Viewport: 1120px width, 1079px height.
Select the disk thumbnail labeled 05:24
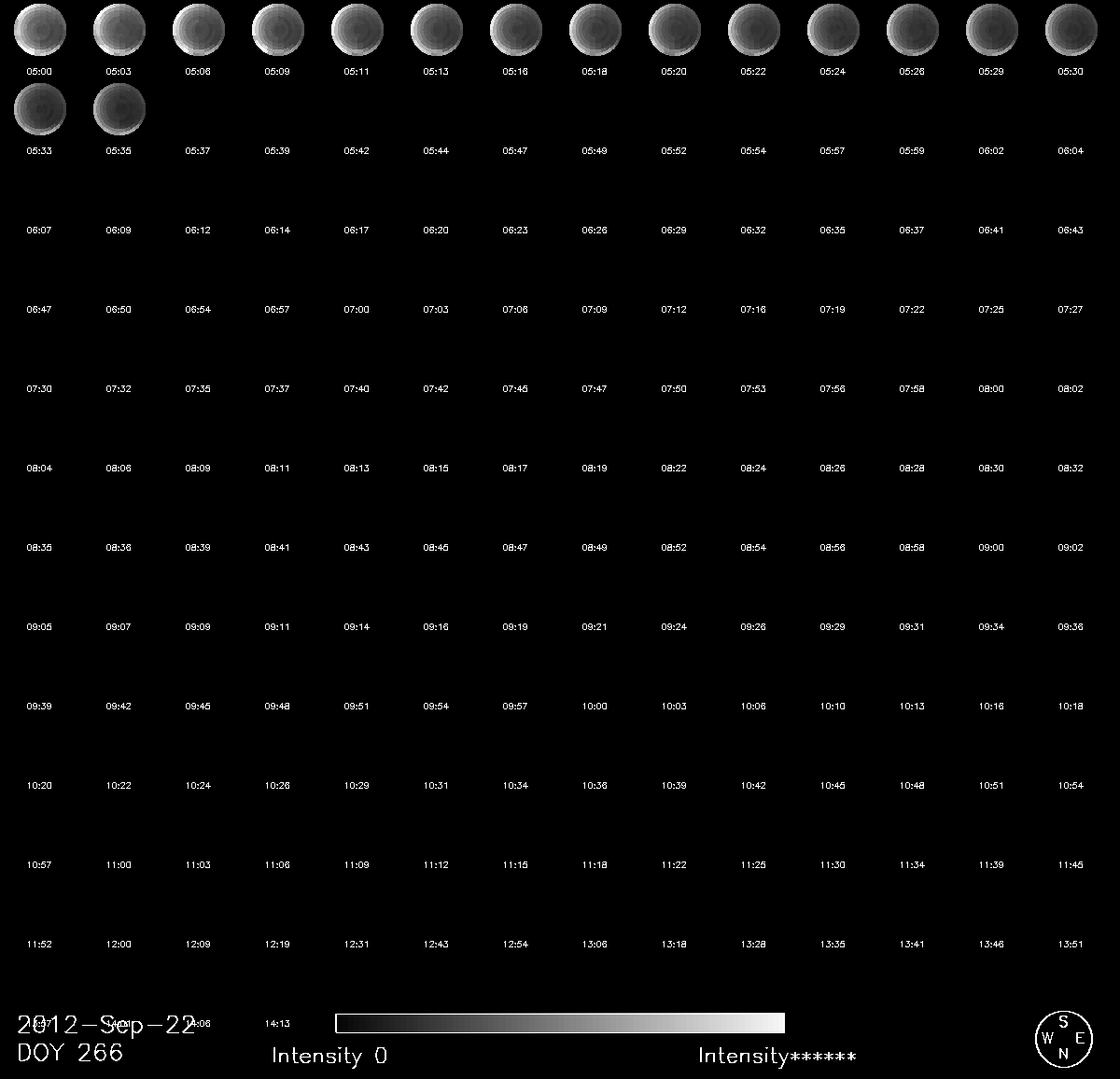pos(833,30)
